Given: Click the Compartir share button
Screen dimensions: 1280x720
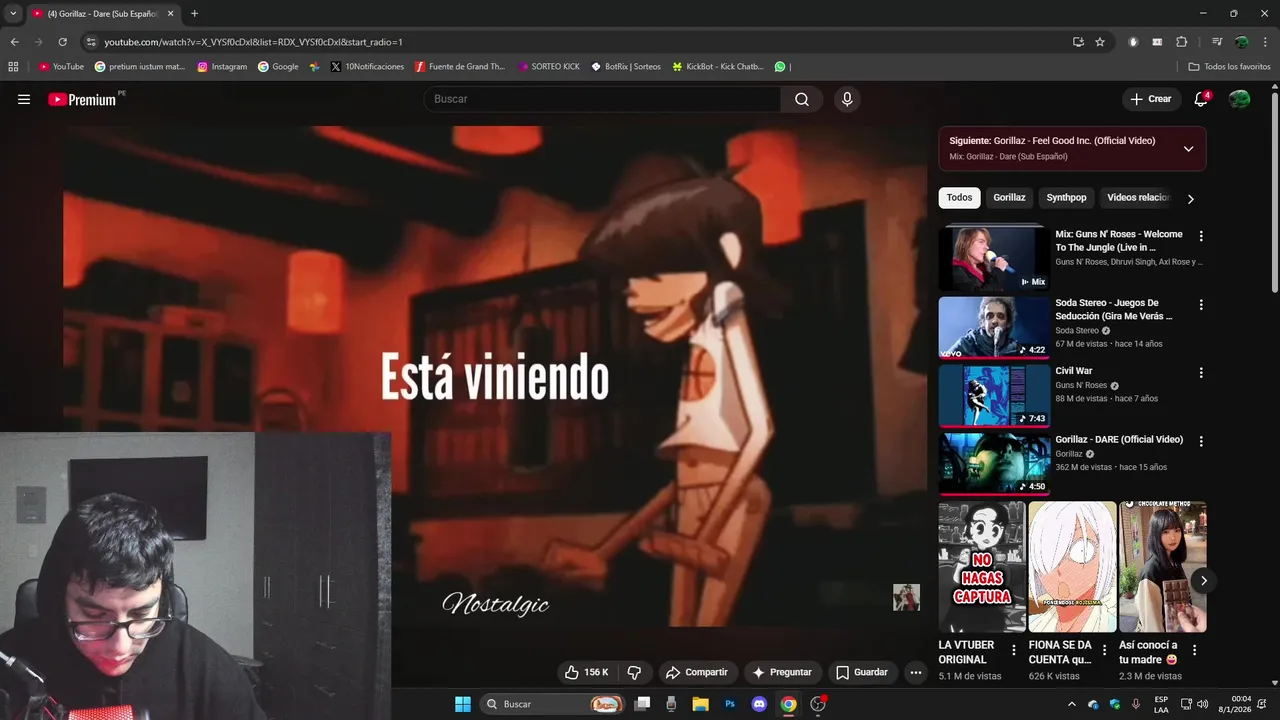Looking at the screenshot, I should (x=697, y=672).
